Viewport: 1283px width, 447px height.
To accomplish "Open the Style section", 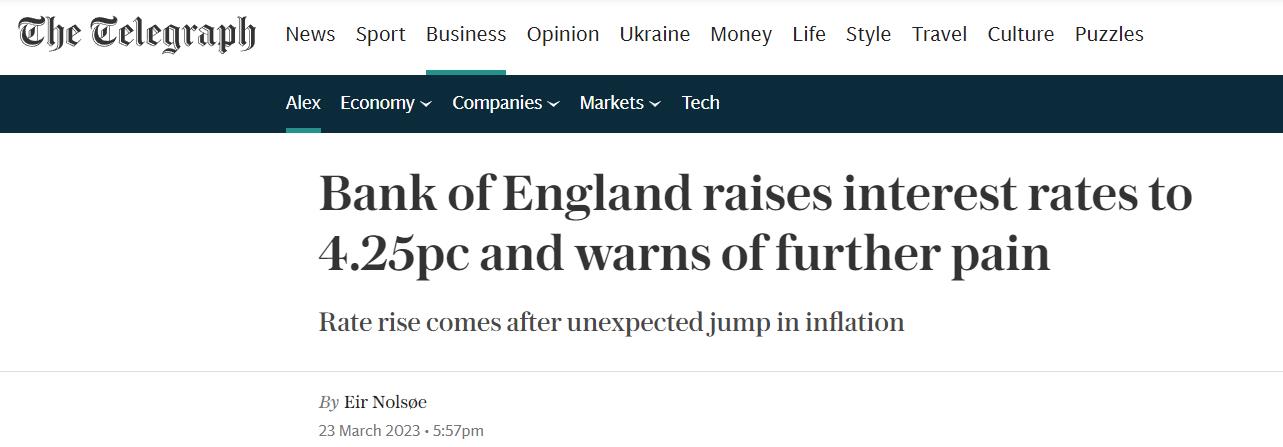I will point(868,34).
